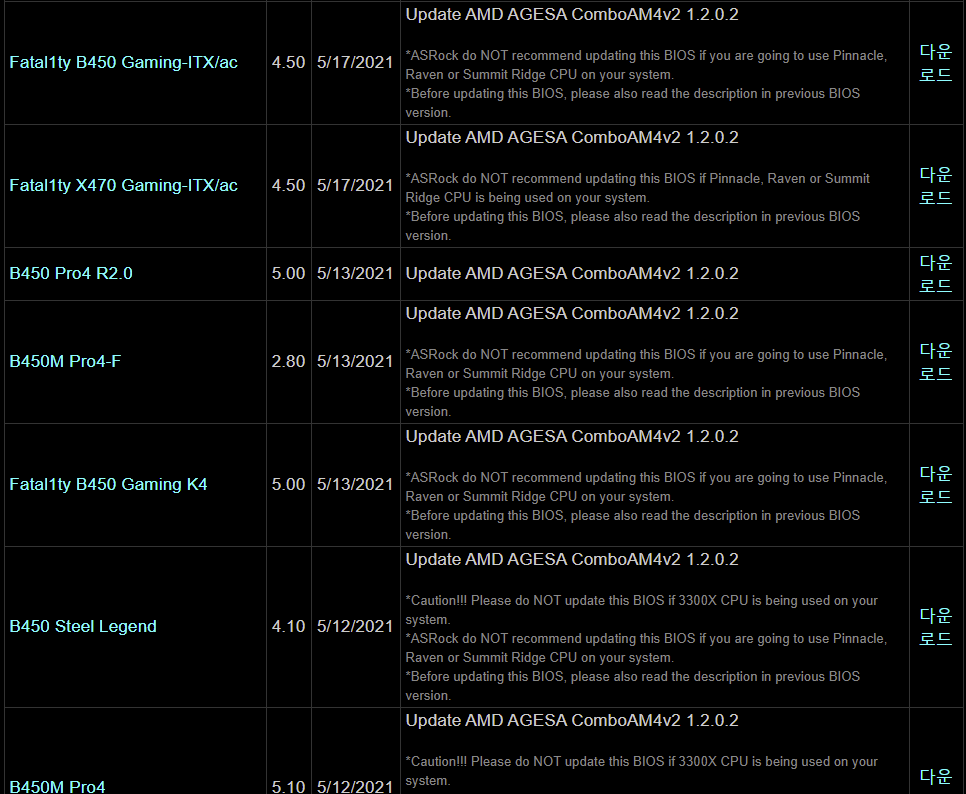
Task: Open the Fatal1ty X470 Gaming-ITX/ac product link
Action: pyautogui.click(x=123, y=185)
